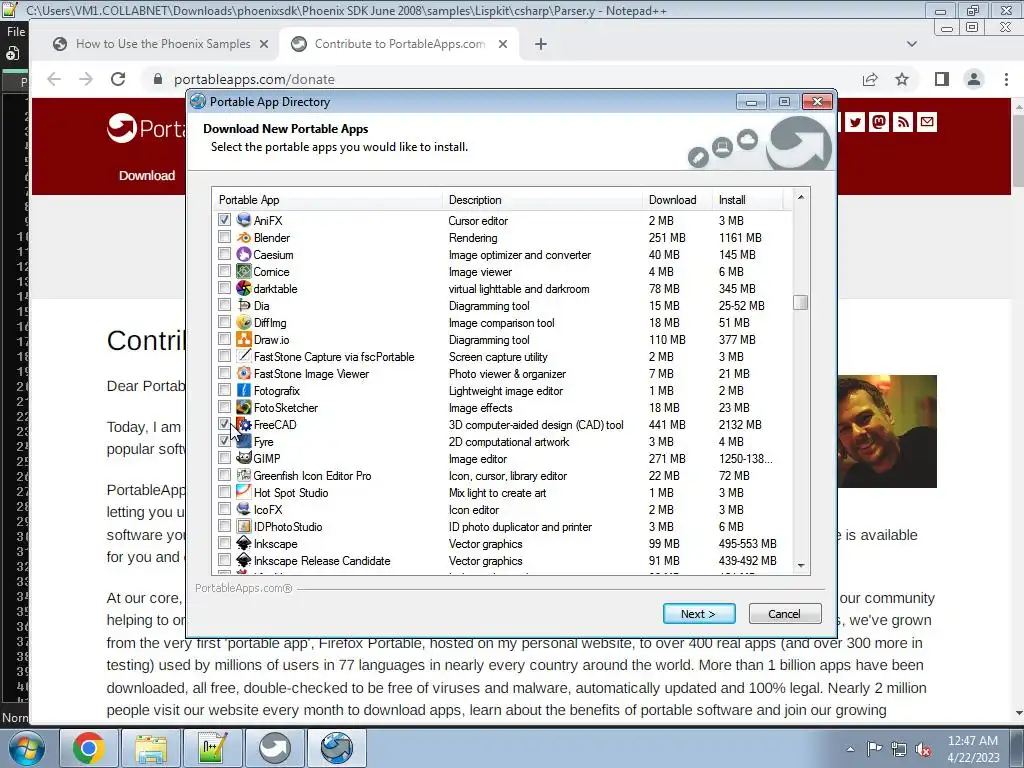
Task: Click the Hot Spot Studio icon
Action: [244, 492]
